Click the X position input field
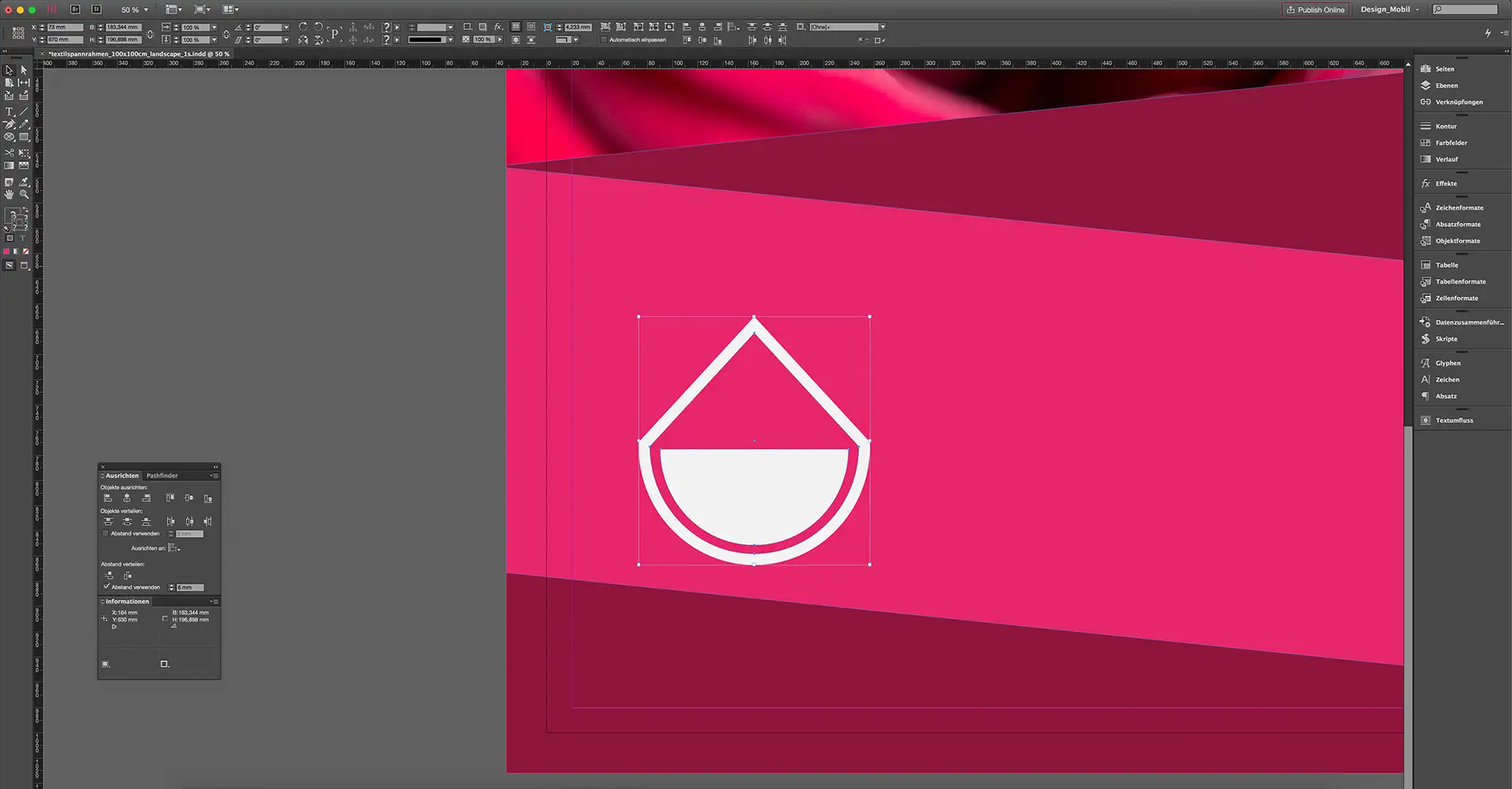The height and width of the screenshot is (789, 1512). click(65, 26)
